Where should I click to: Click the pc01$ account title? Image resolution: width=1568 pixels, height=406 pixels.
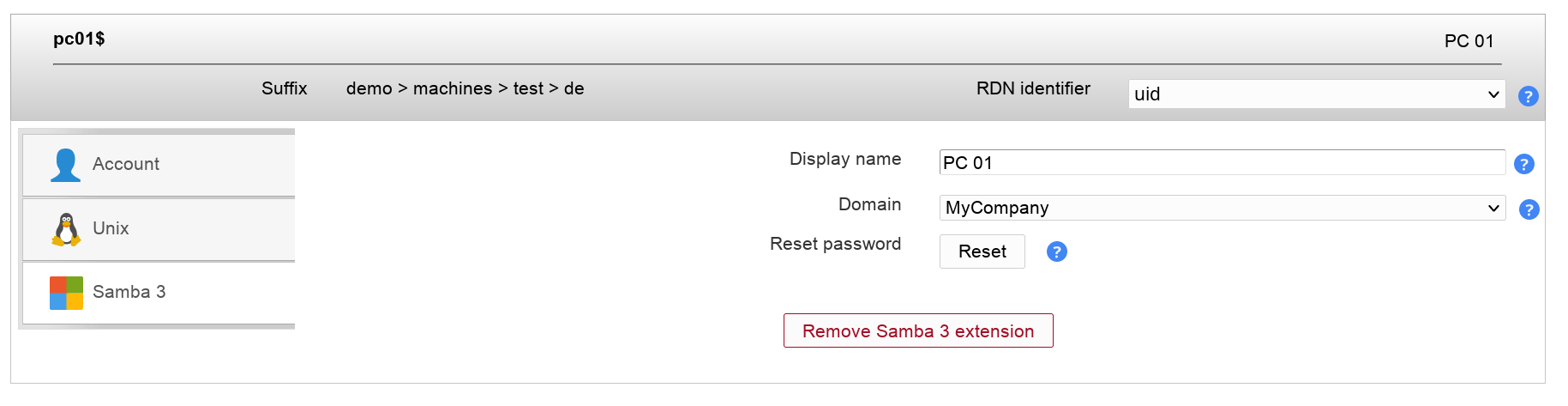[x=79, y=39]
